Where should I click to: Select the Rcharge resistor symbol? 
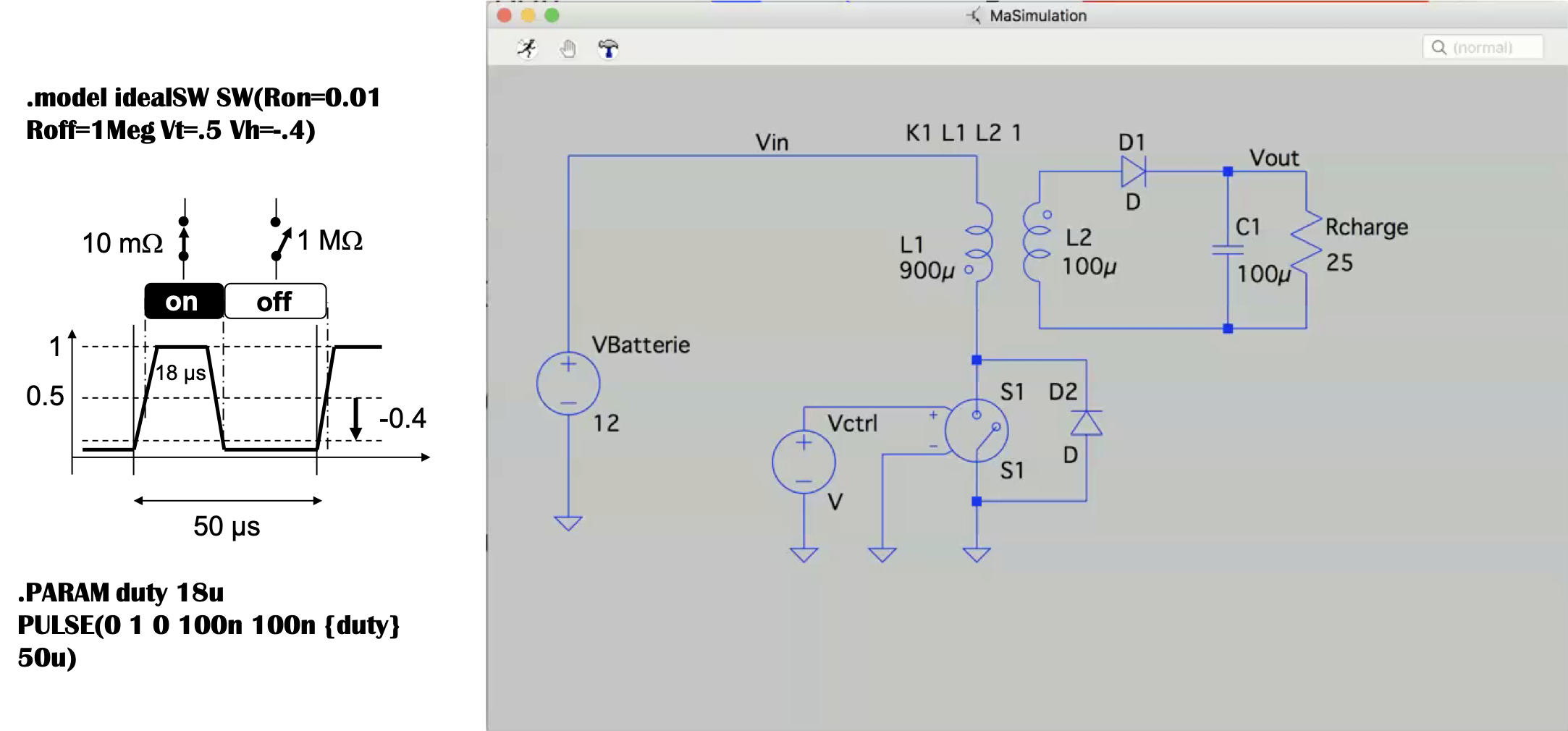1306,242
